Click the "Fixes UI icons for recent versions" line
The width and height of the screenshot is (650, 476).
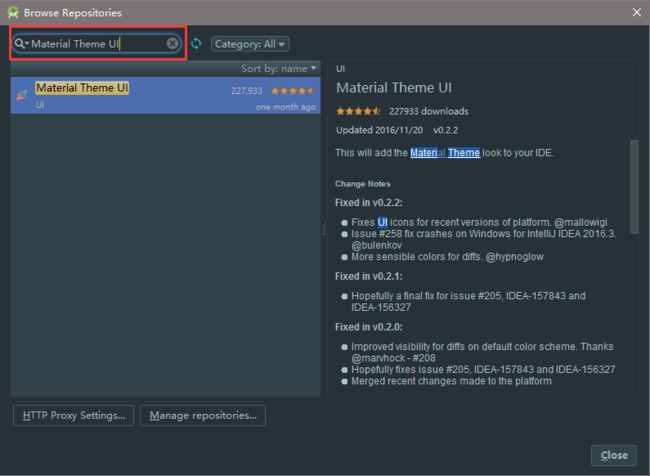[x=479, y=222]
